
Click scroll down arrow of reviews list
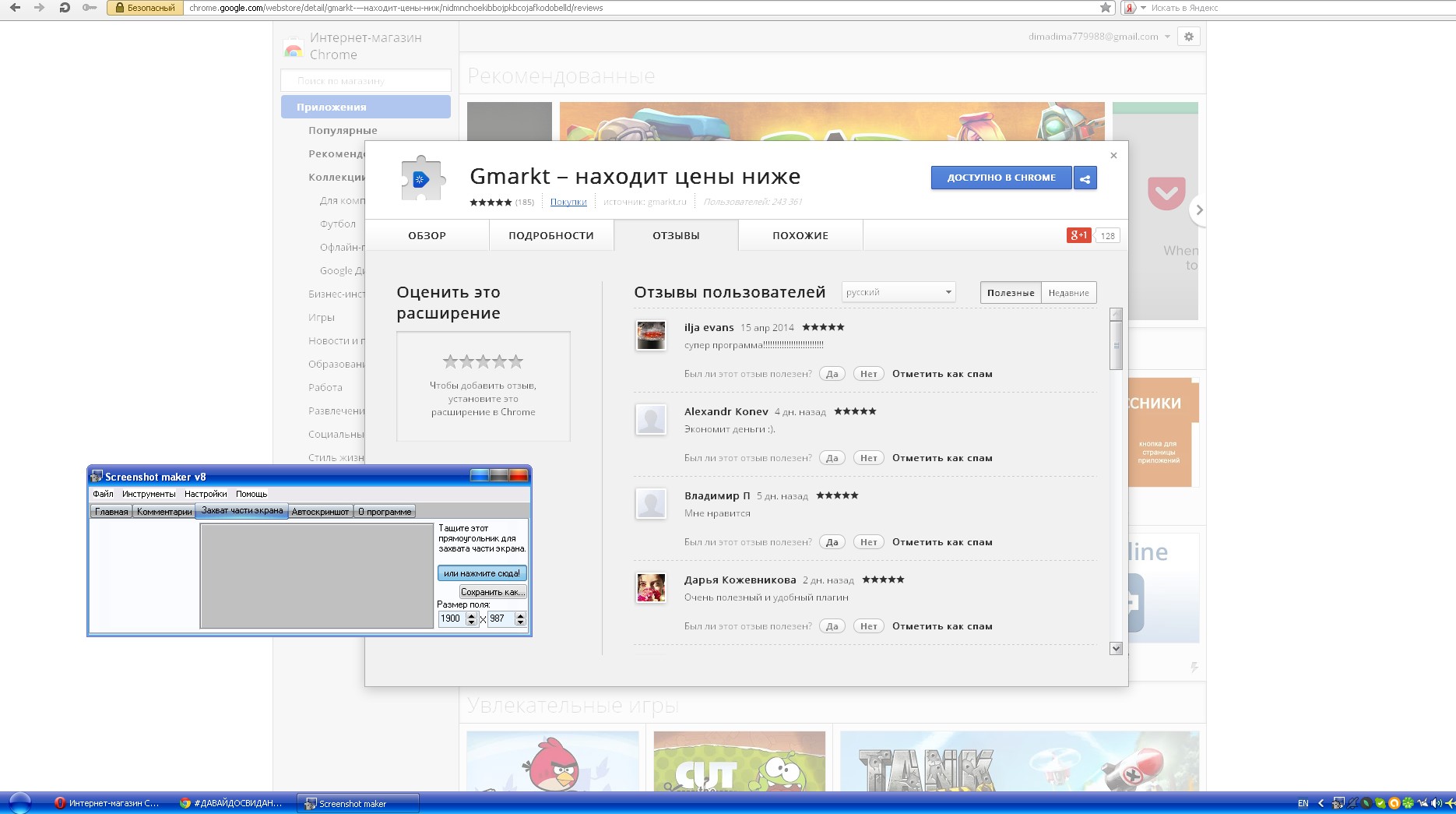point(1116,648)
